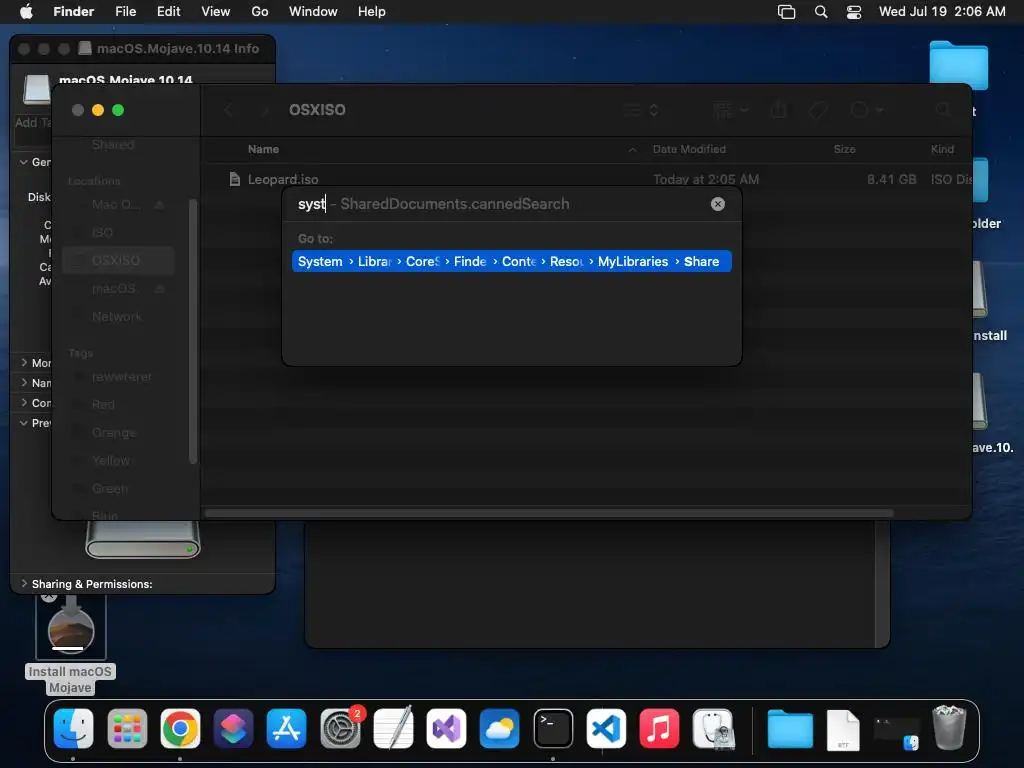Sort by the Name column header
The width and height of the screenshot is (1024, 768).
(x=263, y=149)
